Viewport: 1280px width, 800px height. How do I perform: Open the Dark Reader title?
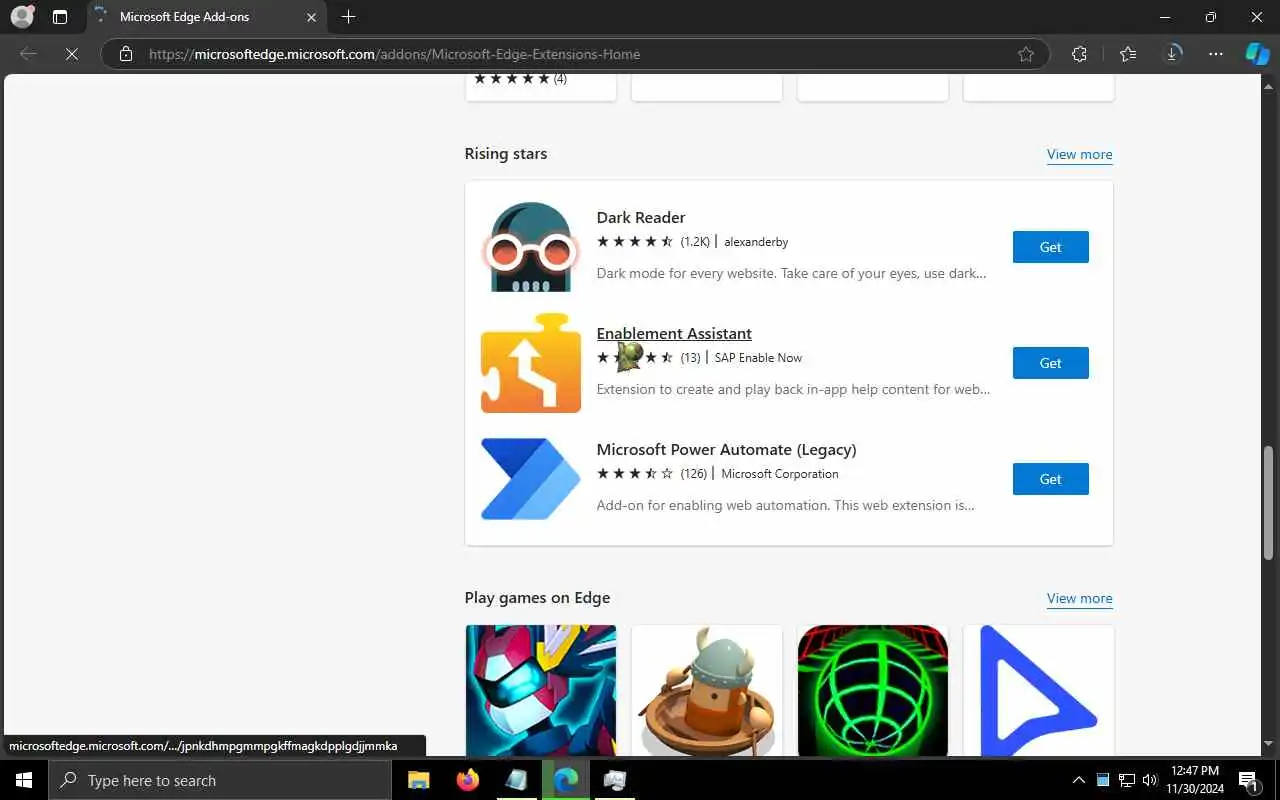pos(641,217)
